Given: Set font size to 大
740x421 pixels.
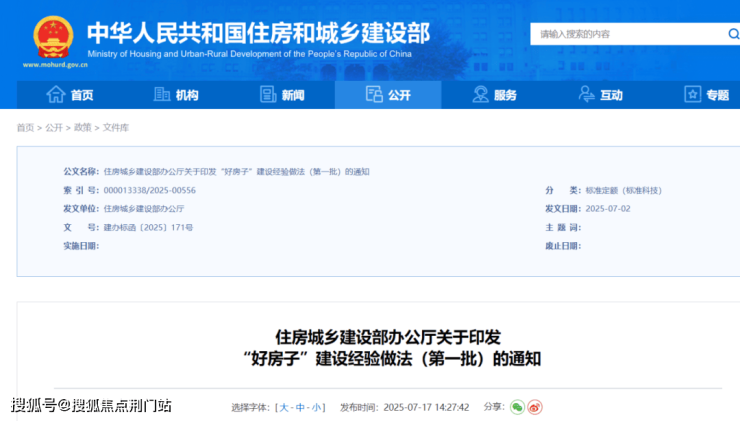Looking at the screenshot, I should pyautogui.click(x=284, y=407).
